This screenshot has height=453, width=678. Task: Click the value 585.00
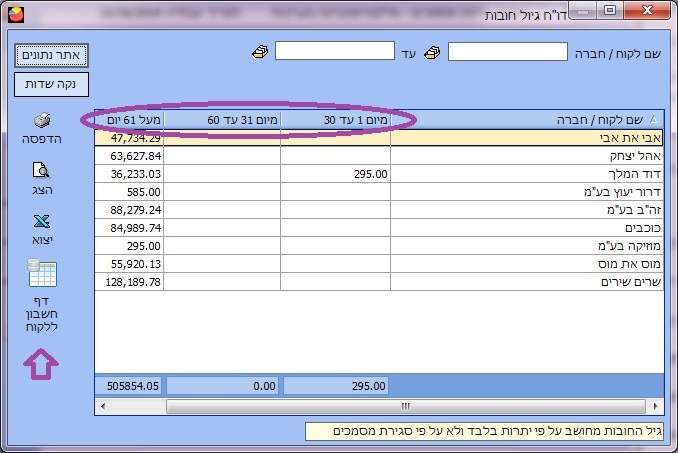(144, 192)
